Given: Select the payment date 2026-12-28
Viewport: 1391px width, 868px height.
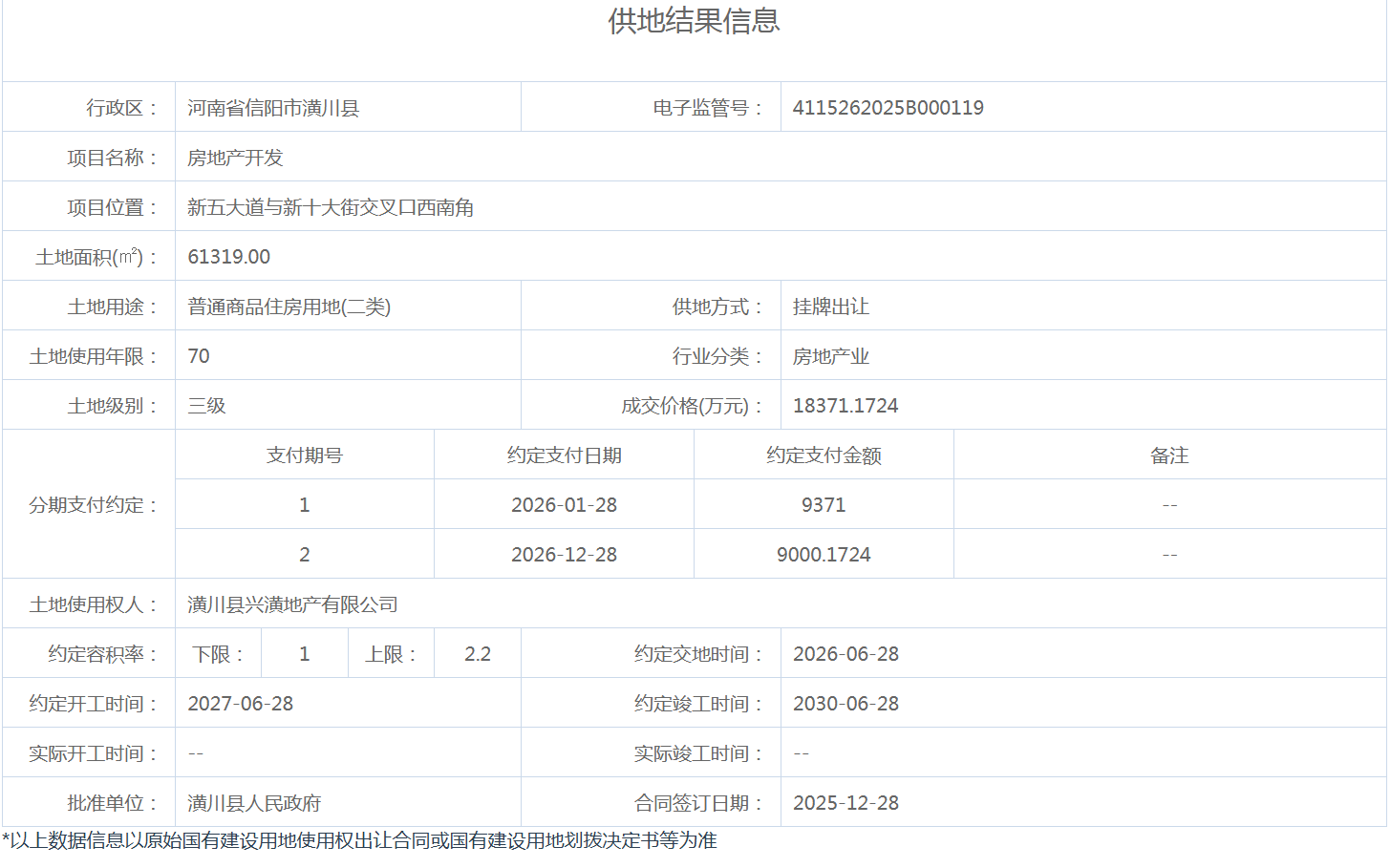Looking at the screenshot, I should 565,555.
